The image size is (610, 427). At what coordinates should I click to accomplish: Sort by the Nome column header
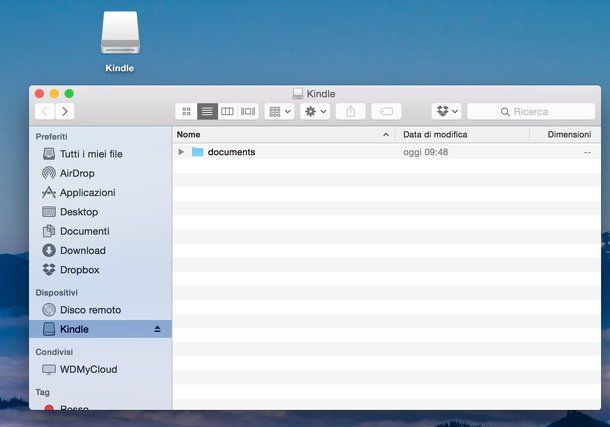[284, 135]
